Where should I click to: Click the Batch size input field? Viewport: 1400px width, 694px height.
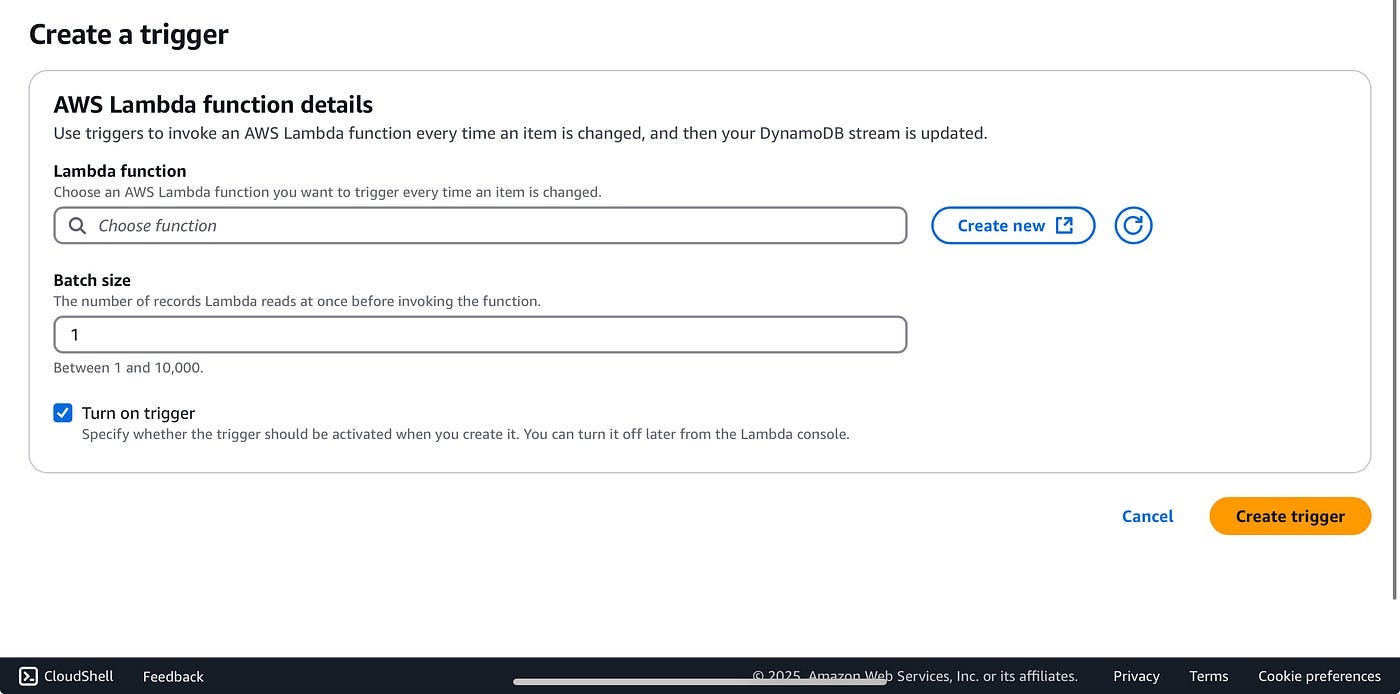point(480,334)
